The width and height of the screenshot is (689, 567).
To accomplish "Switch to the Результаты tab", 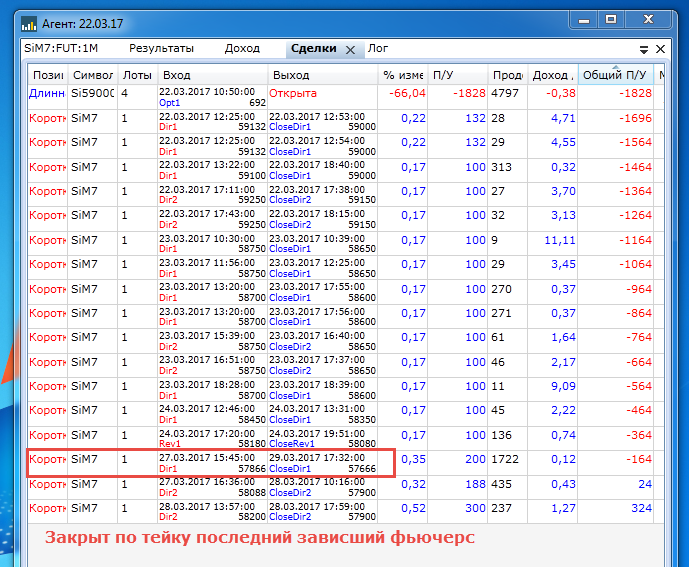I will coord(161,48).
